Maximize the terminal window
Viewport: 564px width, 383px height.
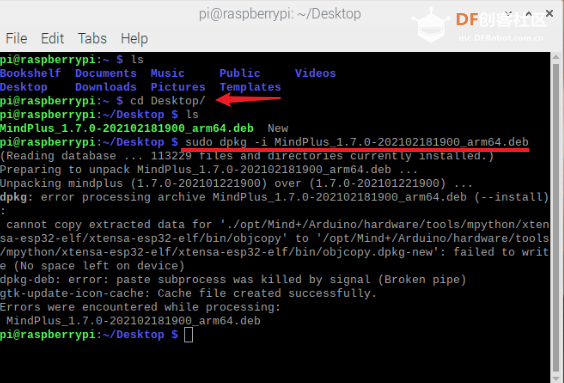tap(528, 14)
